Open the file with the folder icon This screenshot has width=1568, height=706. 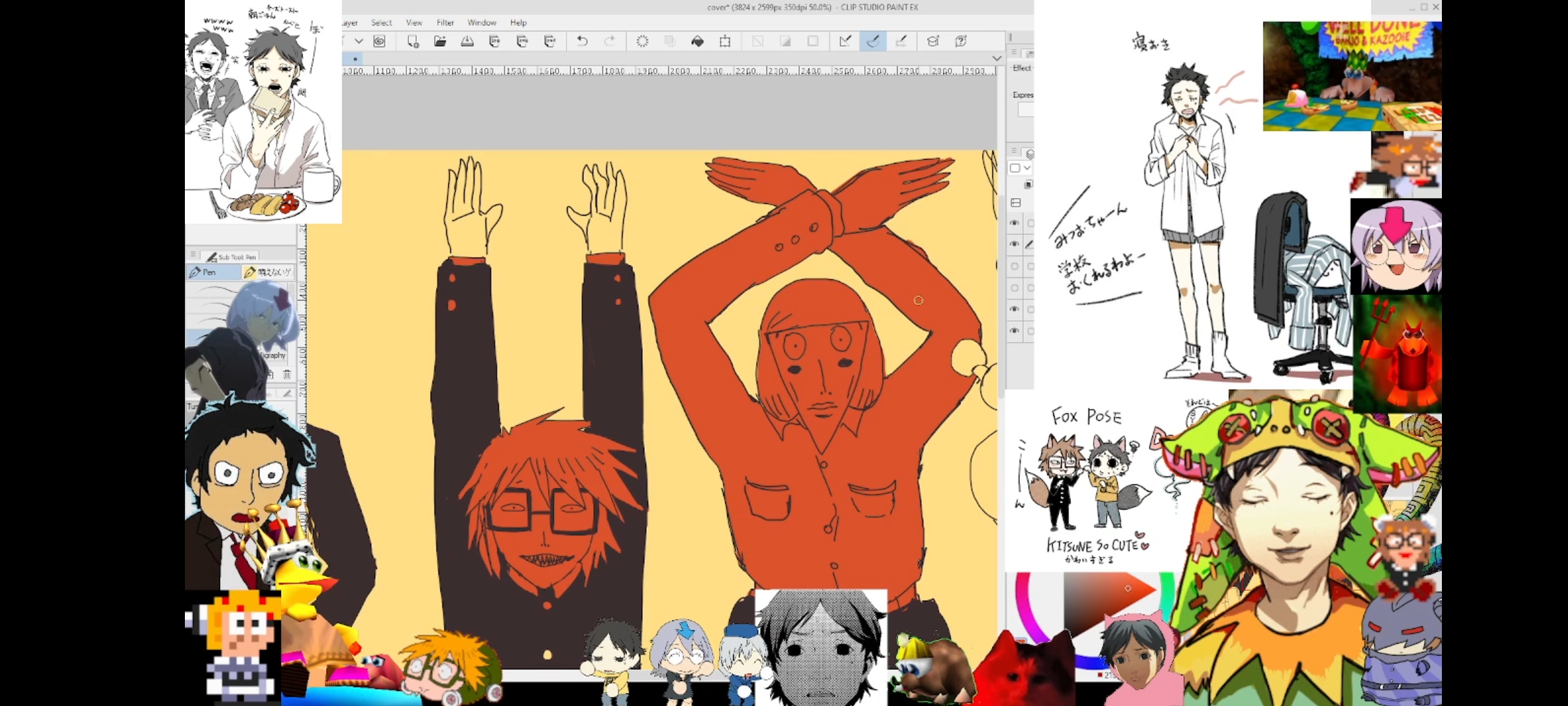pos(440,41)
